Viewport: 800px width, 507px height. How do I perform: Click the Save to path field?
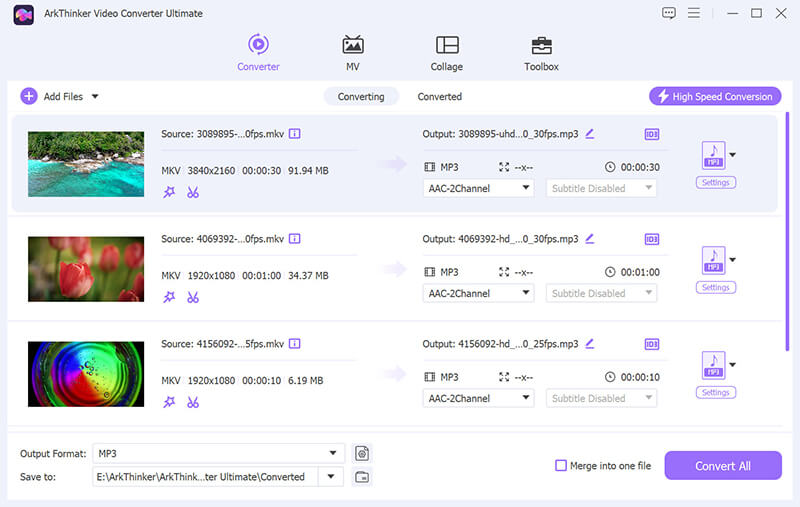pos(205,476)
